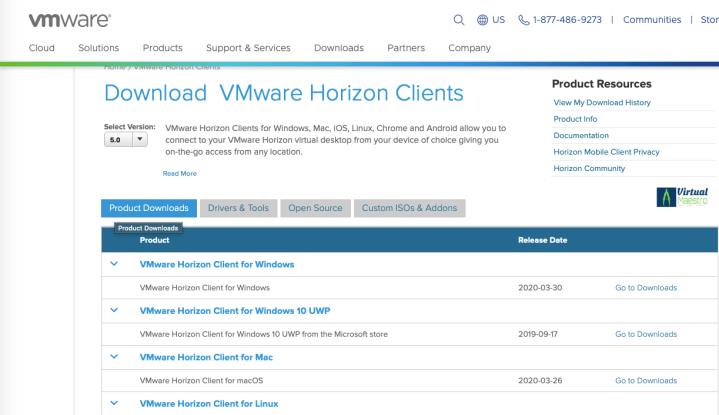Viewport: 719px width, 415px height.
Task: Go to Downloads for Windows client
Action: coord(645,288)
